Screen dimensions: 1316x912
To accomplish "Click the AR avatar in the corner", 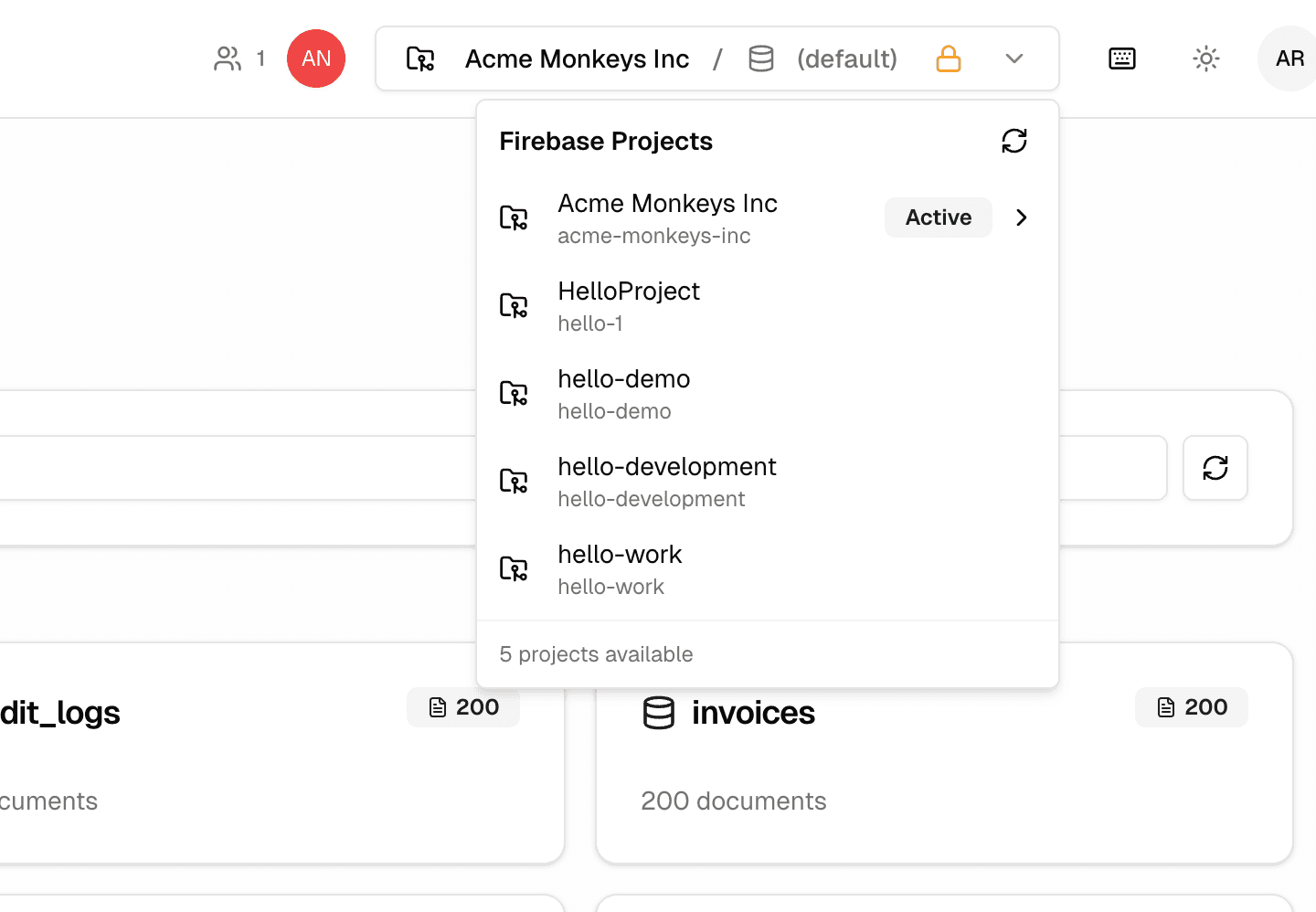I will pos(1289,58).
